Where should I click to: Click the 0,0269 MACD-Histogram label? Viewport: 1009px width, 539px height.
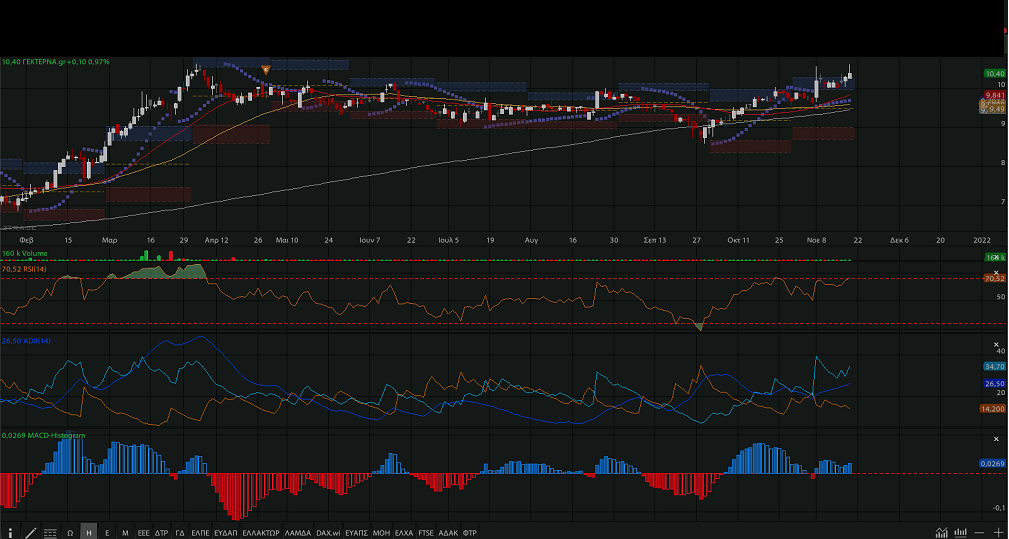(x=43, y=435)
